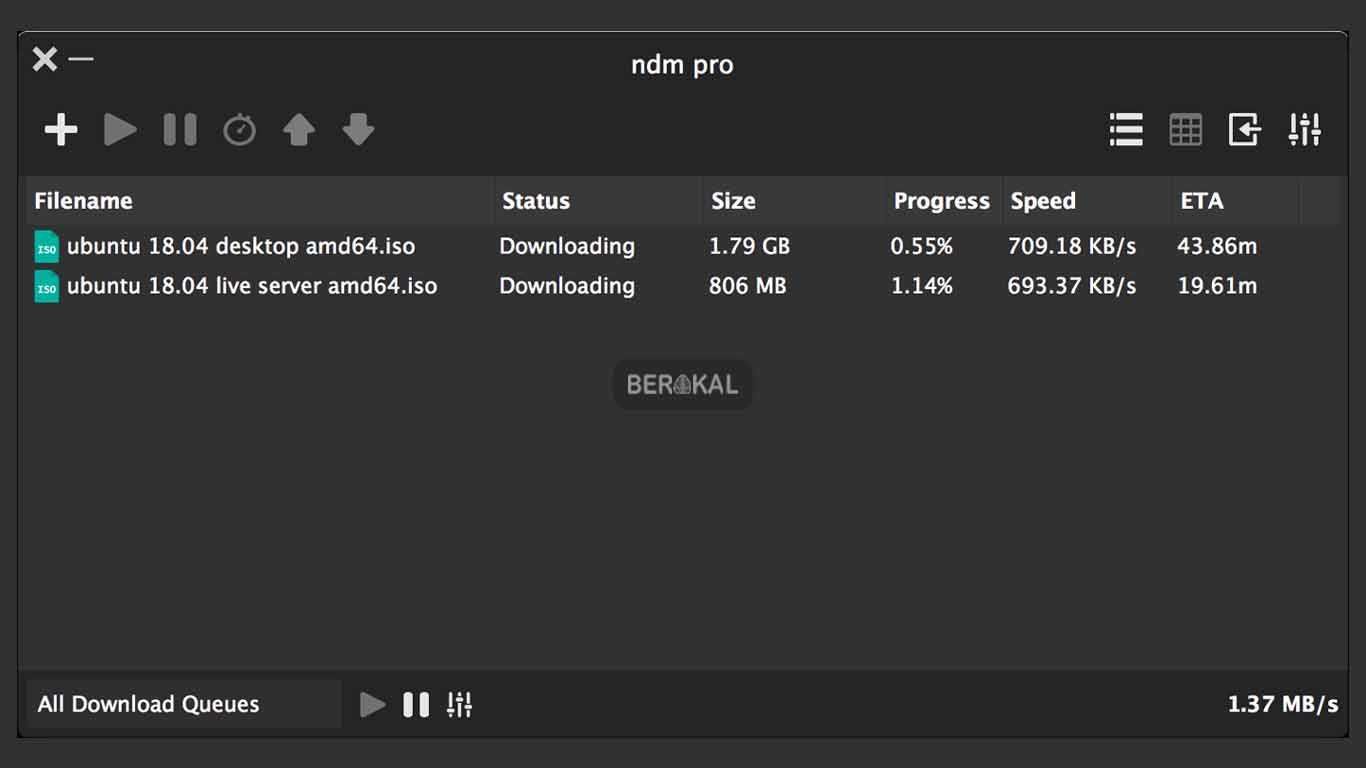The height and width of the screenshot is (768, 1366).
Task: Switch to grid view icon
Action: click(x=1185, y=130)
